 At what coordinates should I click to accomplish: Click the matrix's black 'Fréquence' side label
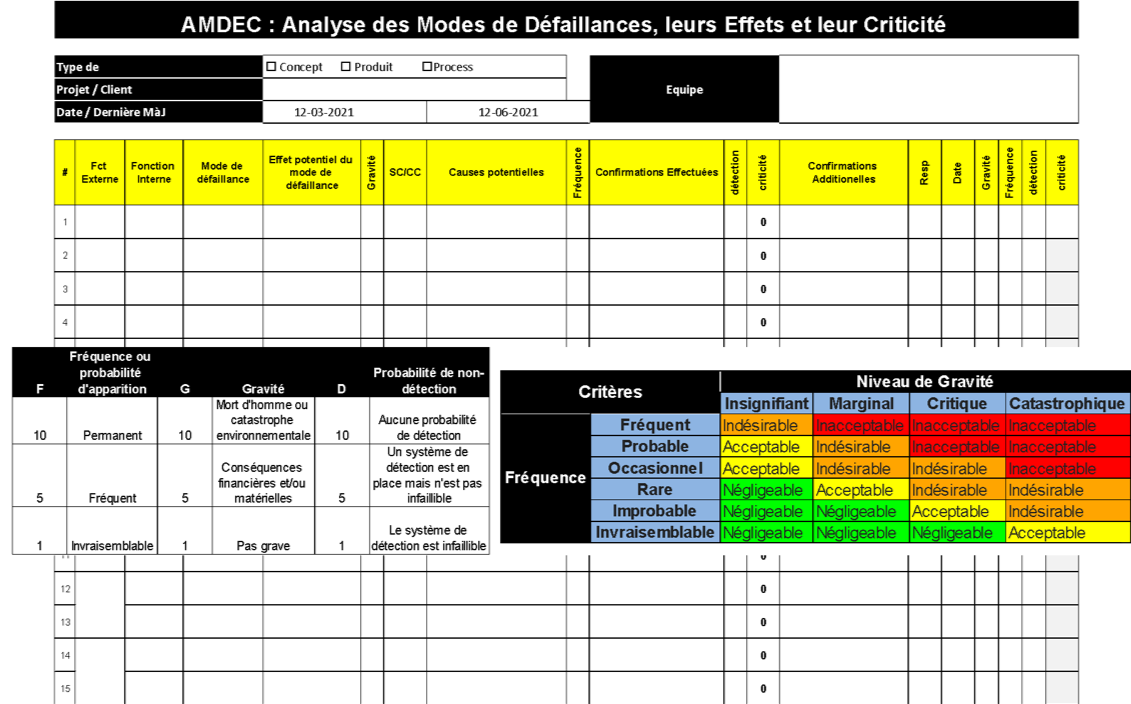[x=545, y=478]
